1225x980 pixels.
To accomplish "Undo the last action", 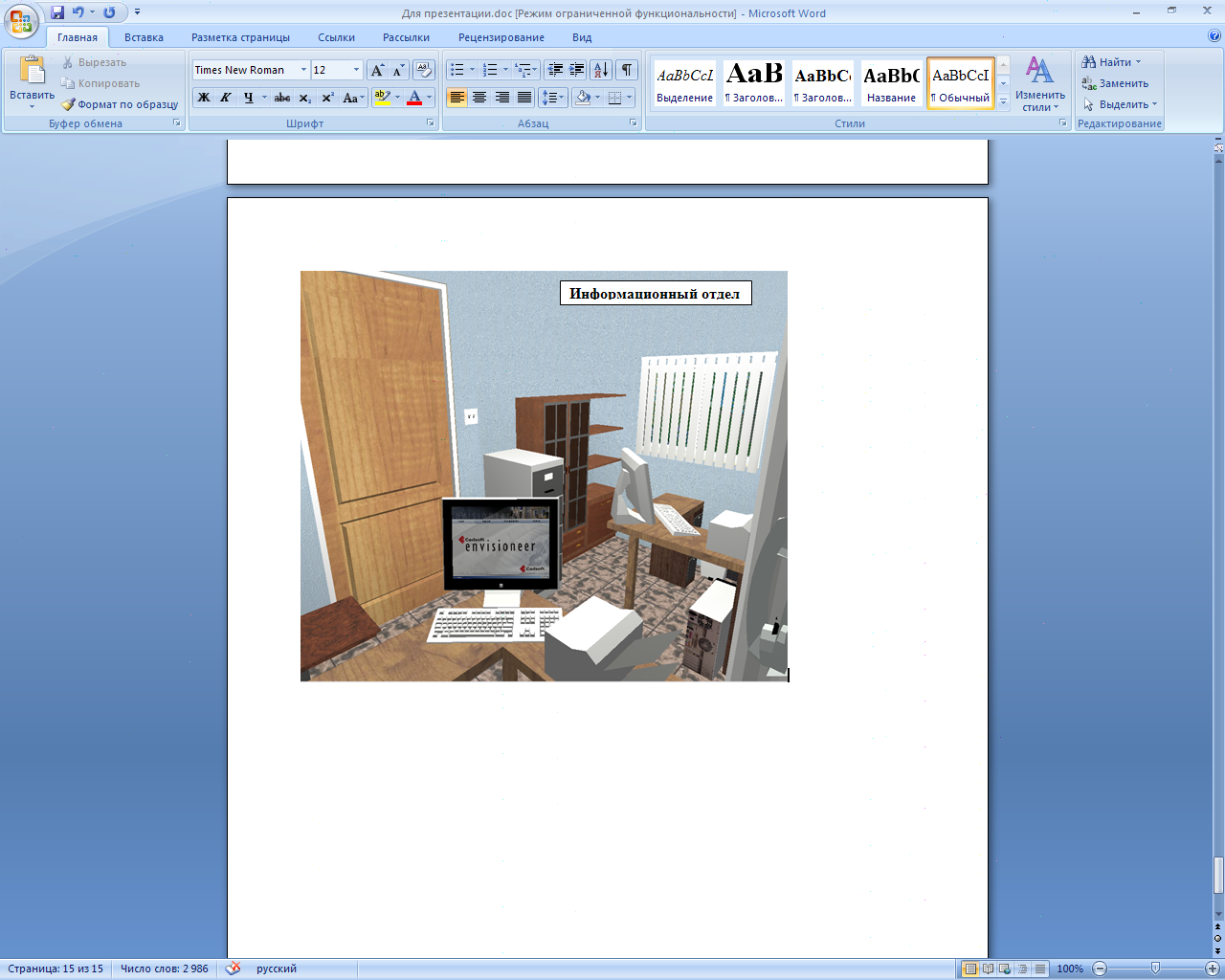I will tap(78, 12).
